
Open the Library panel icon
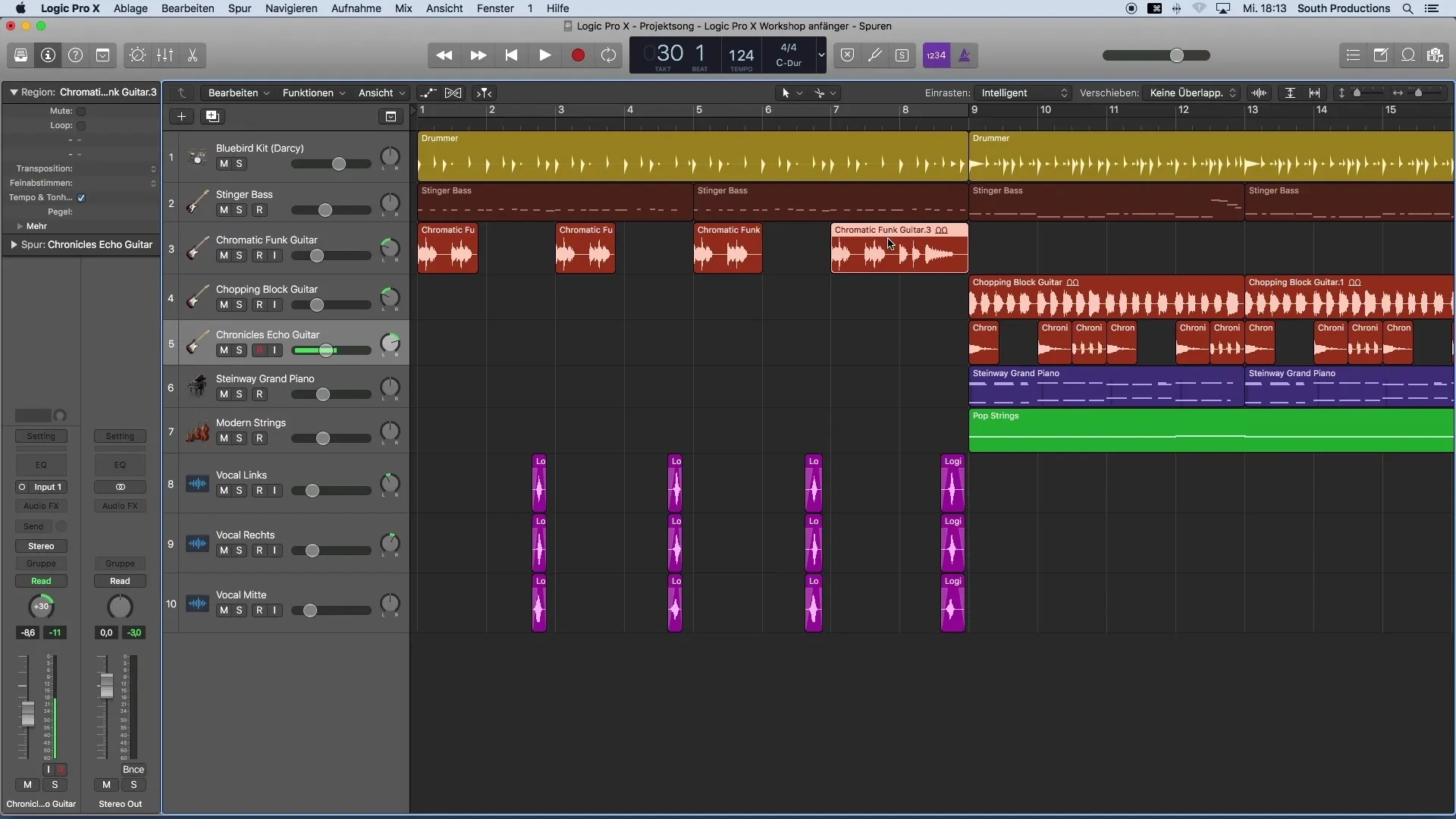[20, 55]
